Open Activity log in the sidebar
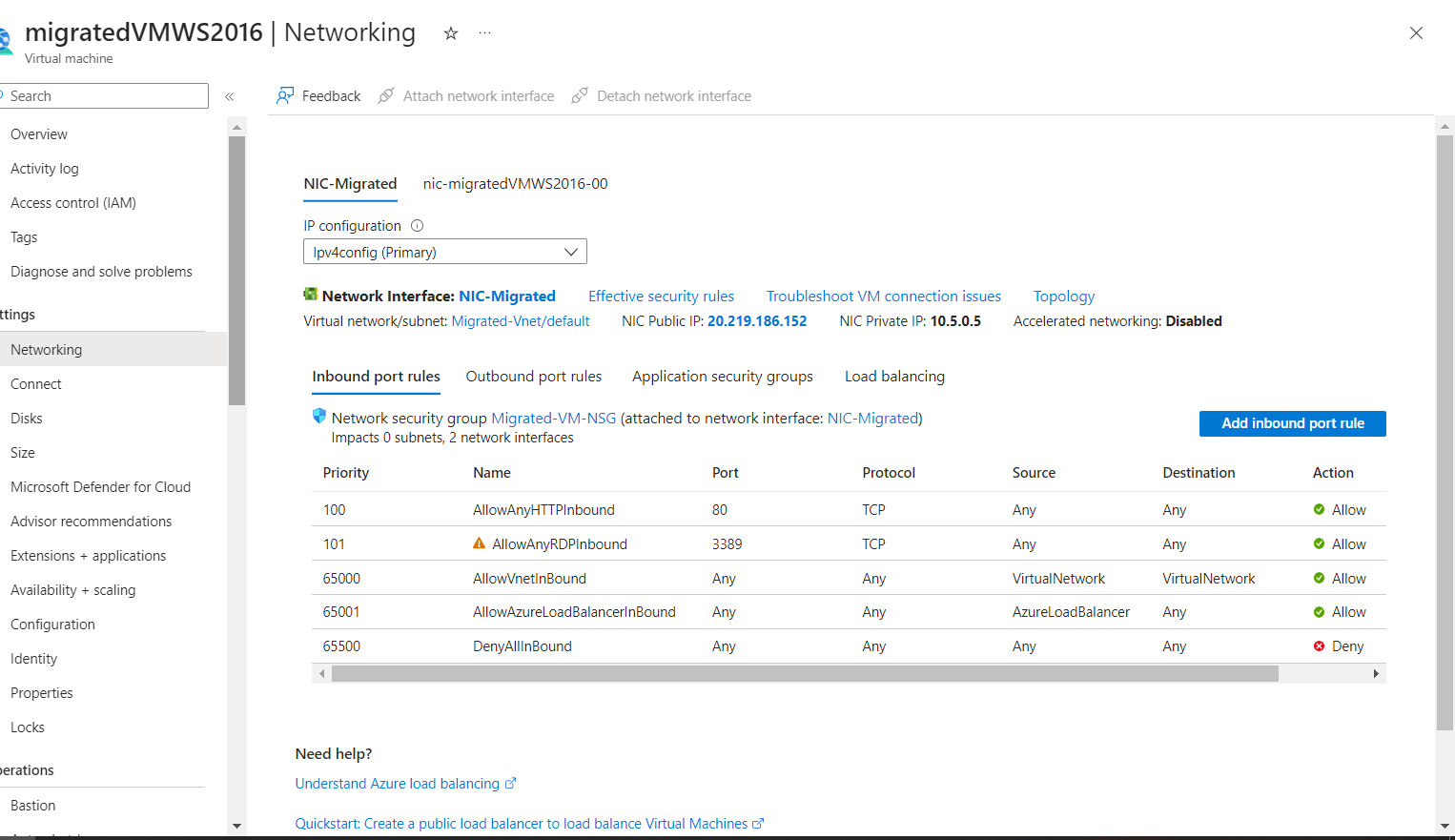The width and height of the screenshot is (1455, 840). click(x=45, y=169)
